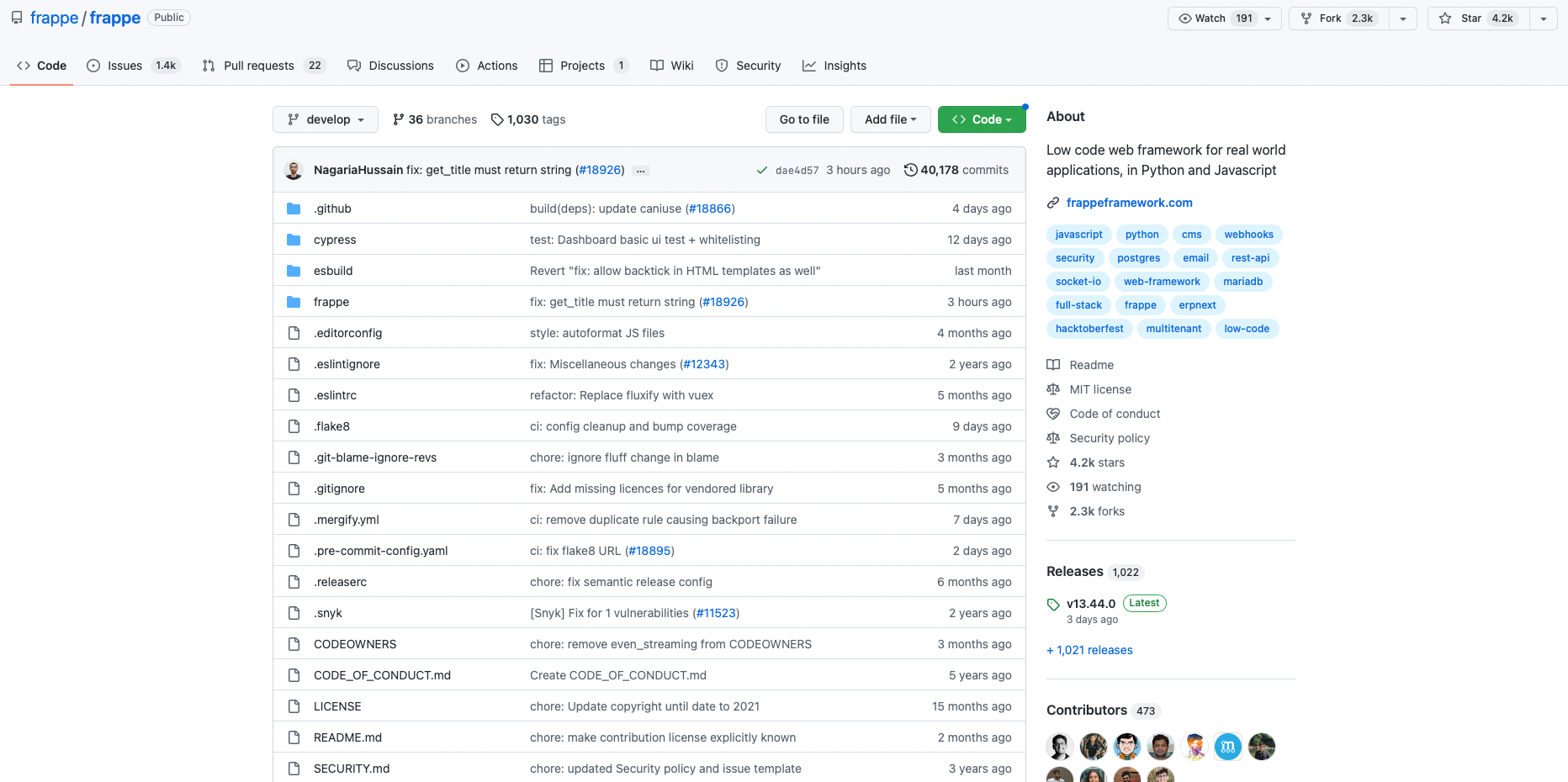Click the hacktoberfest topic tag
The image size is (1568, 782).
pyautogui.click(x=1089, y=329)
